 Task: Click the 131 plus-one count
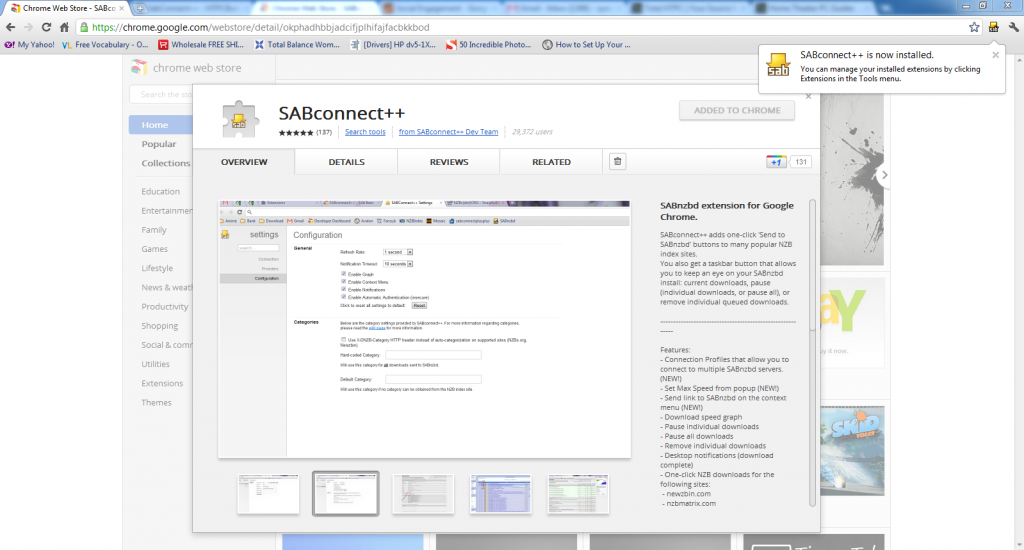pyautogui.click(x=801, y=162)
